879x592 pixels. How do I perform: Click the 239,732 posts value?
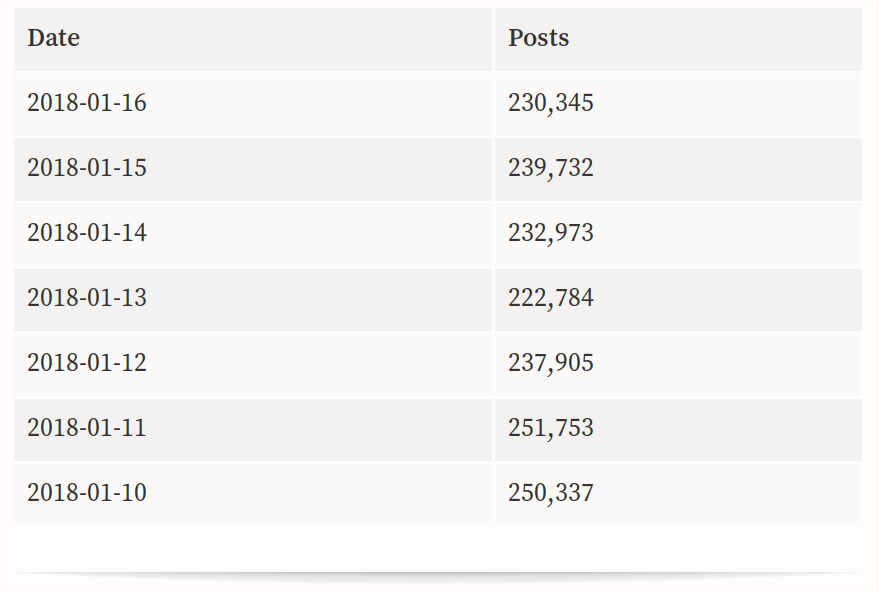(x=550, y=168)
